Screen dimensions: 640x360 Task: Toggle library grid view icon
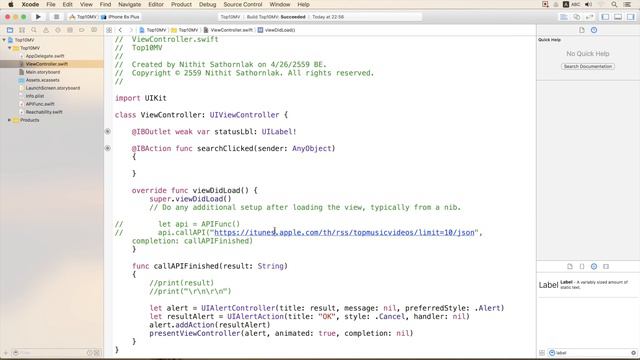(542, 353)
